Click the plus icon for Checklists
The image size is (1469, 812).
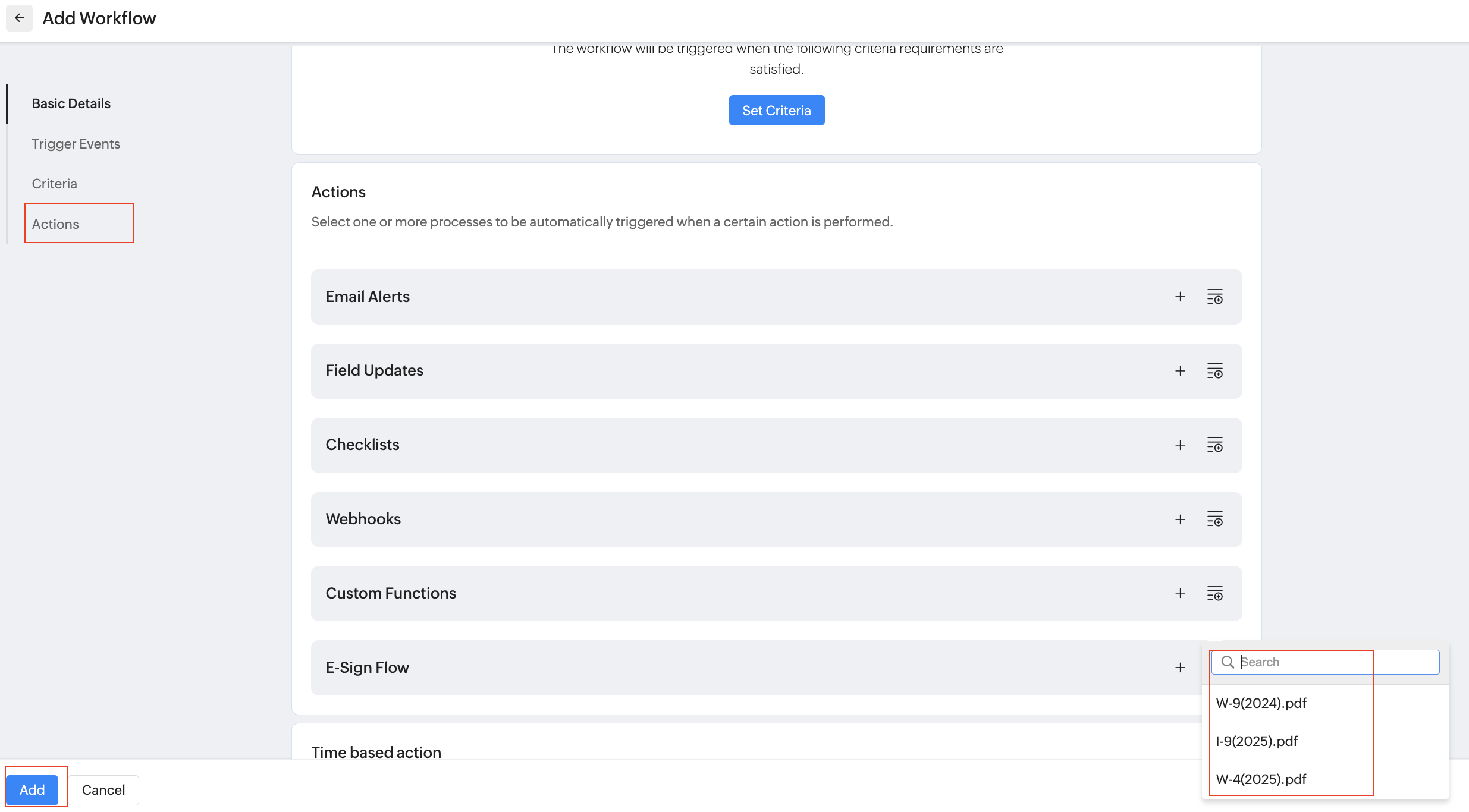click(x=1180, y=445)
